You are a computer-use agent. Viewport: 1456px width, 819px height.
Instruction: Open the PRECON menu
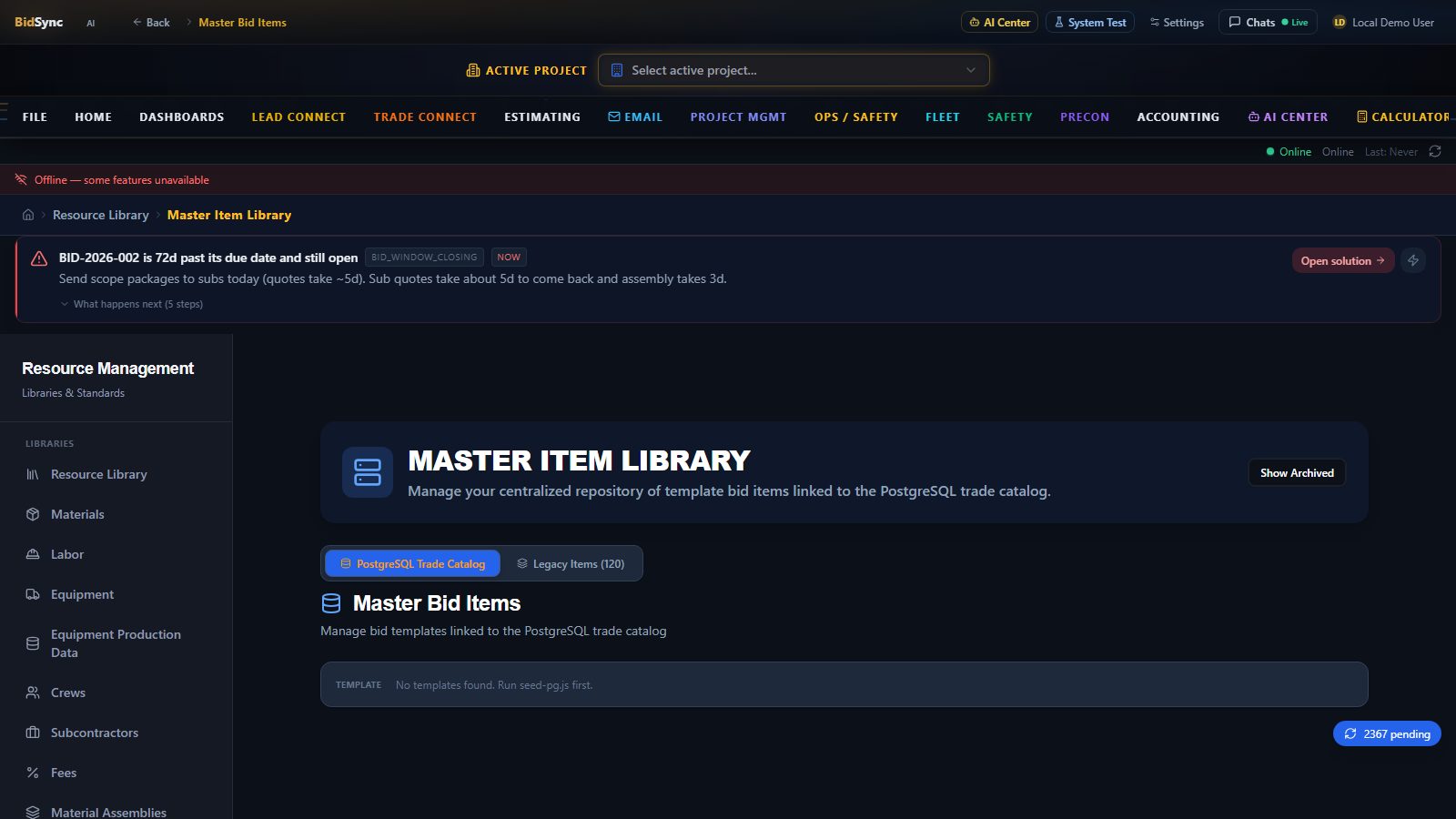1085,116
